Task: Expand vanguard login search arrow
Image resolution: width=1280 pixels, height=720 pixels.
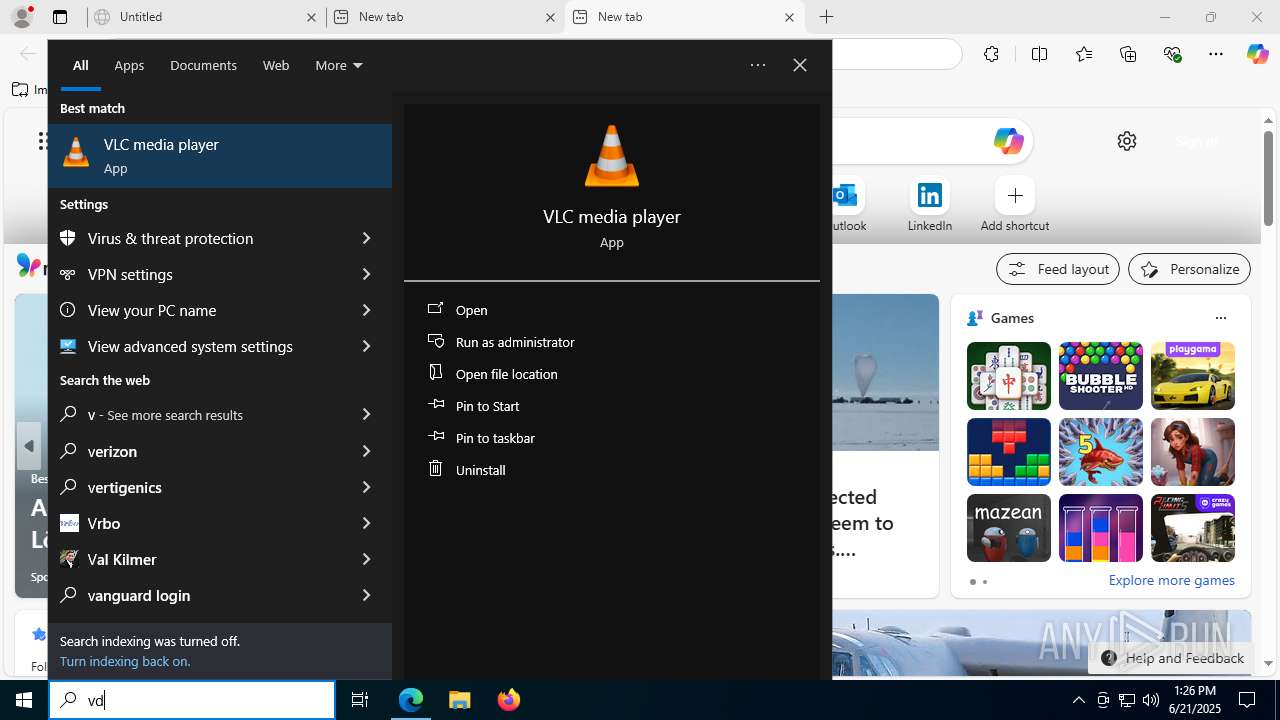Action: point(366,595)
